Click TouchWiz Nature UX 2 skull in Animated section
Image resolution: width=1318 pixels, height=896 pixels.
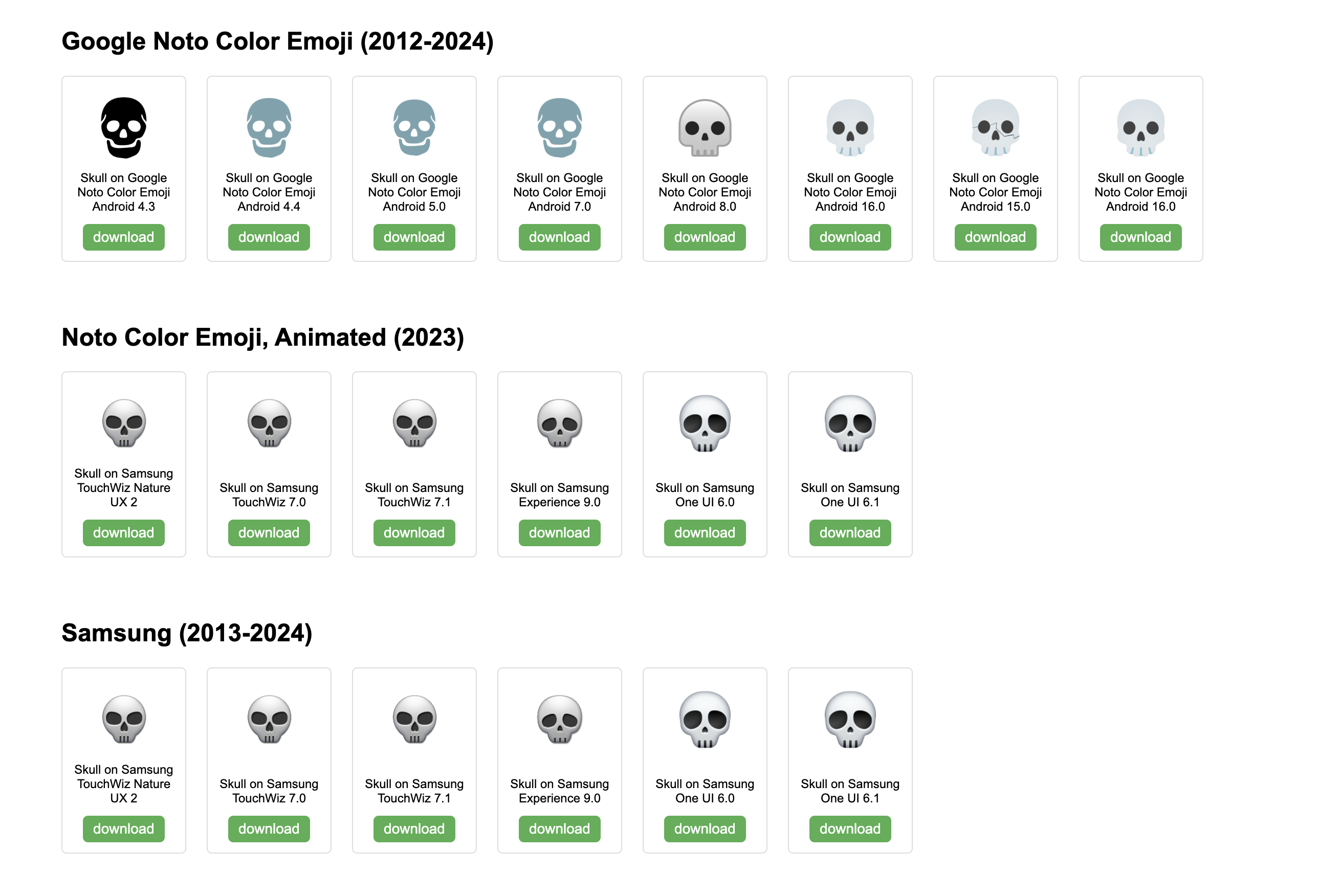pyautogui.click(x=124, y=423)
